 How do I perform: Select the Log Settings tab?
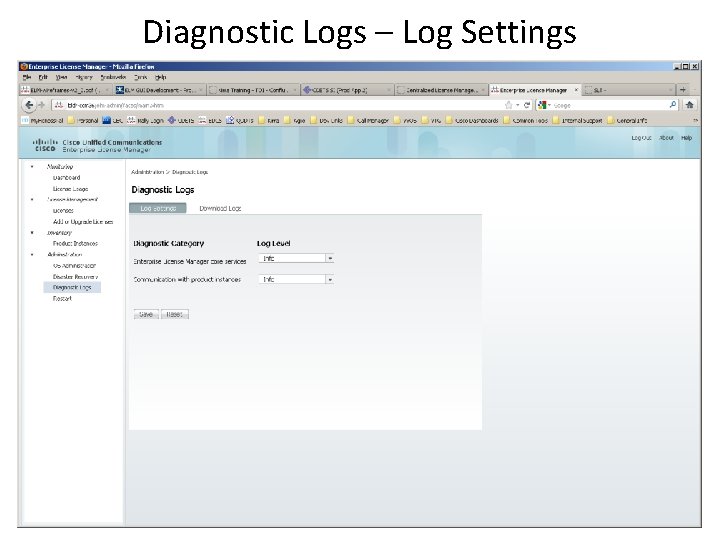[x=158, y=208]
